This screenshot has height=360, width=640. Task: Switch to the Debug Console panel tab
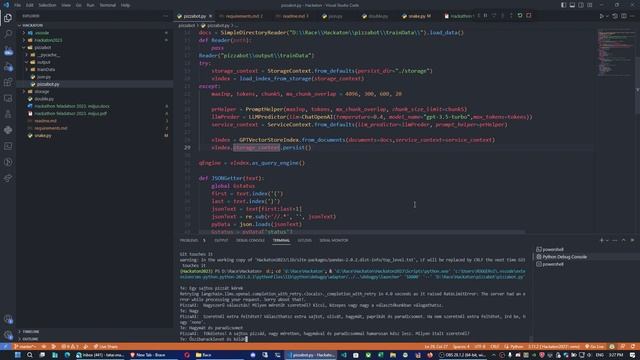250,240
